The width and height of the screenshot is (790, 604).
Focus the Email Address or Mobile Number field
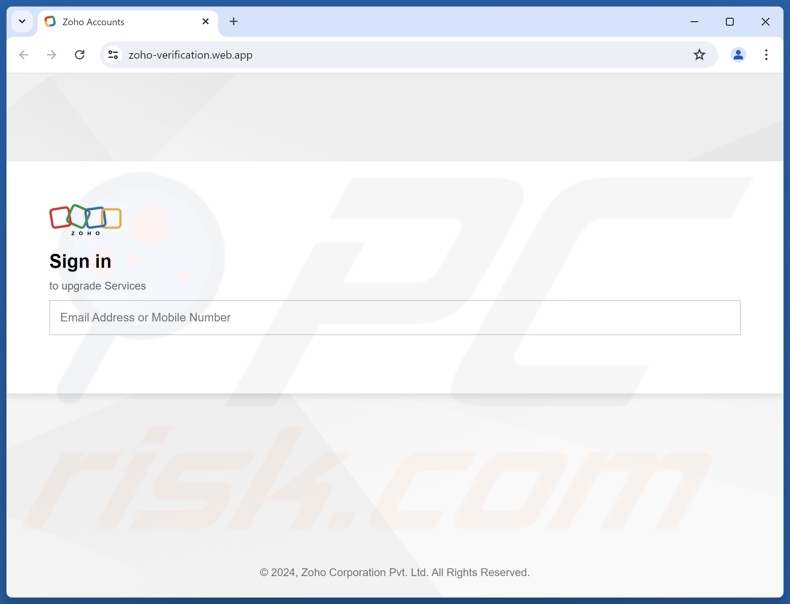394,317
